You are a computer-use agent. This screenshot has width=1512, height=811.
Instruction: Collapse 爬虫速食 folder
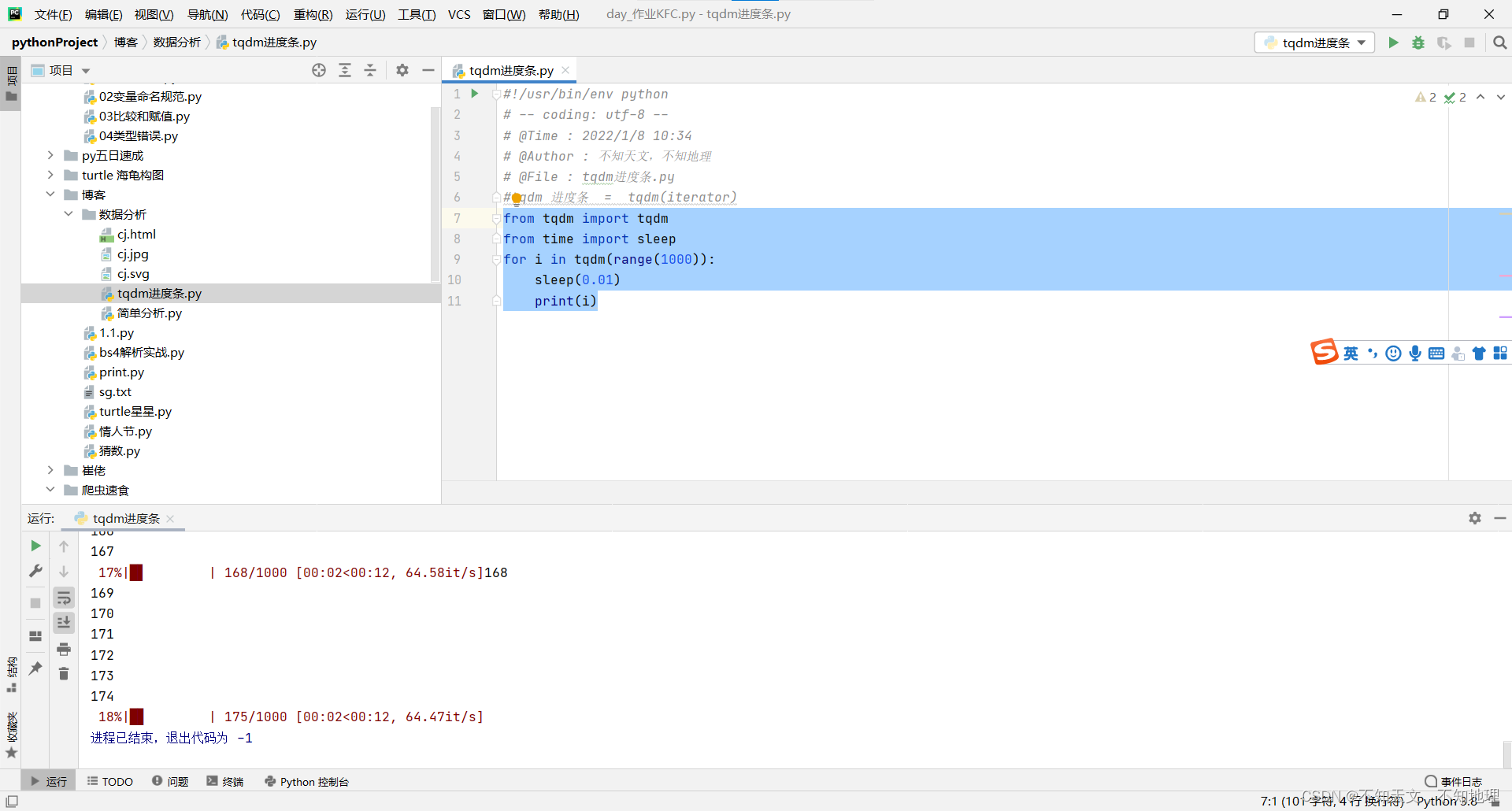pos(50,490)
